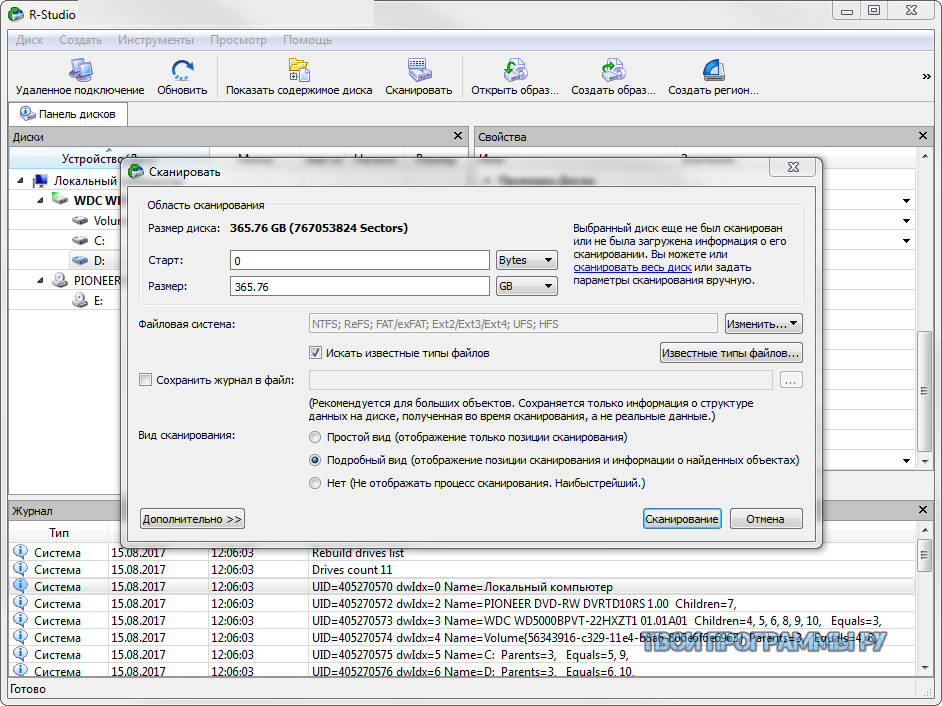942x706 pixels.
Task: Select the E: DVD drive
Action: click(98, 300)
